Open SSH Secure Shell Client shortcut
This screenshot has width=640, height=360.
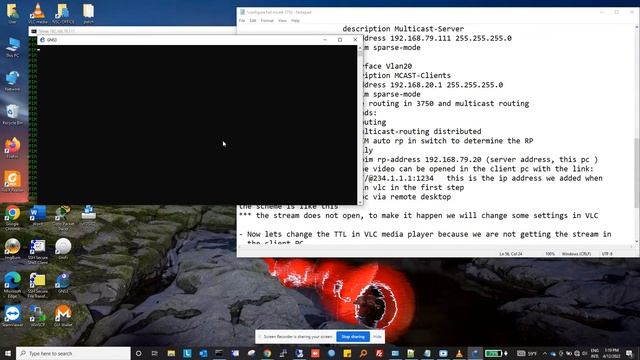click(x=38, y=251)
